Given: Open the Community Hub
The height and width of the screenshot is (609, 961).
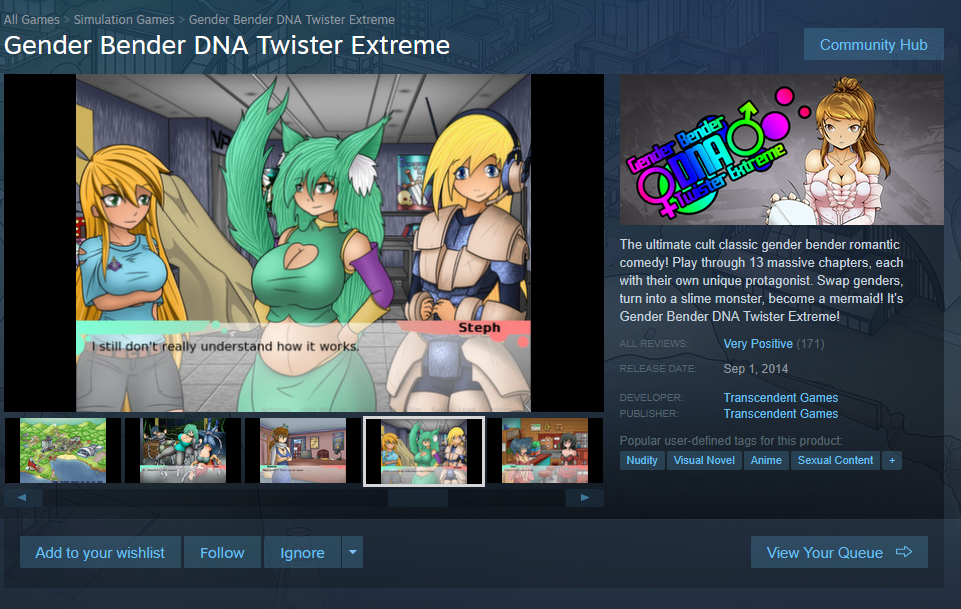Looking at the screenshot, I should coord(873,45).
